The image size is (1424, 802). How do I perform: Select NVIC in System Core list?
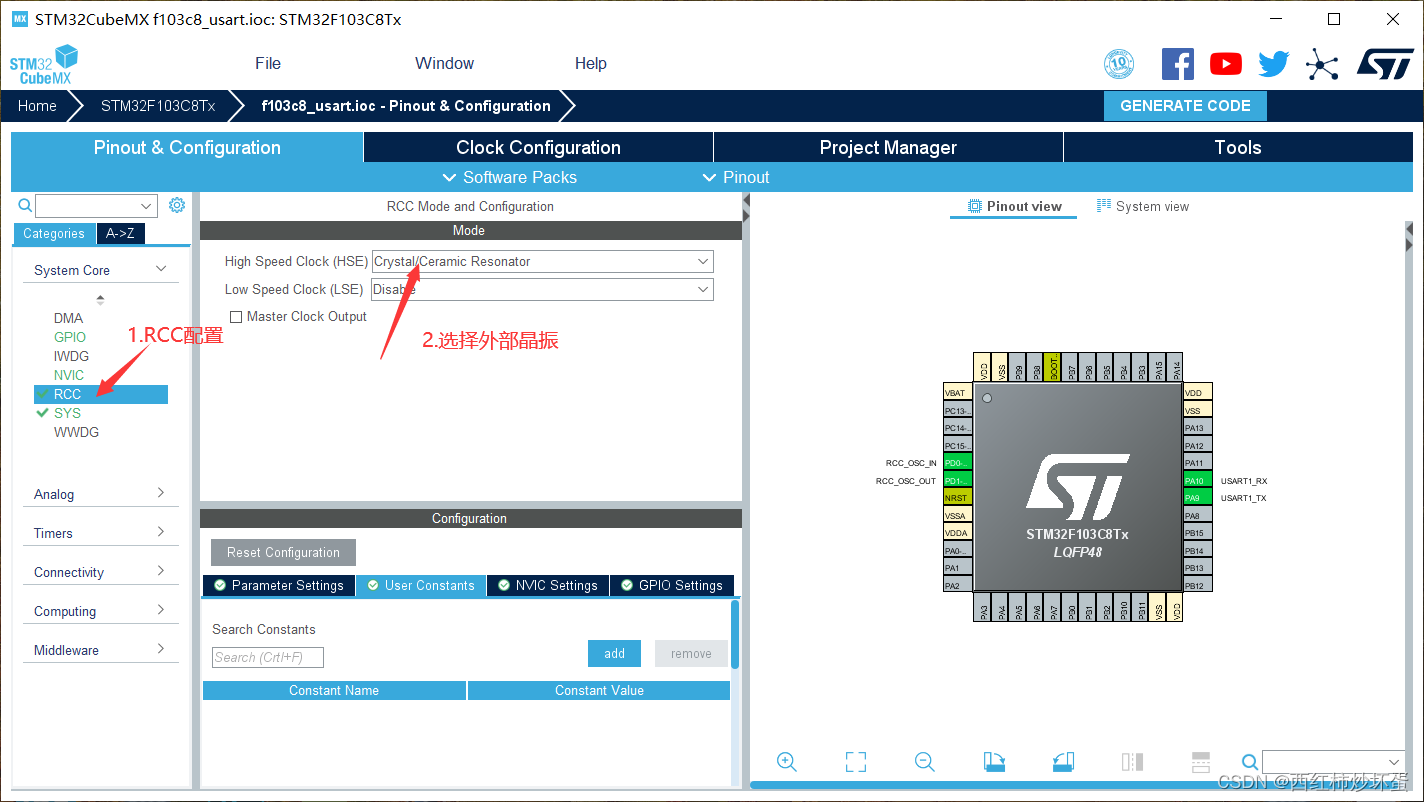(69, 375)
